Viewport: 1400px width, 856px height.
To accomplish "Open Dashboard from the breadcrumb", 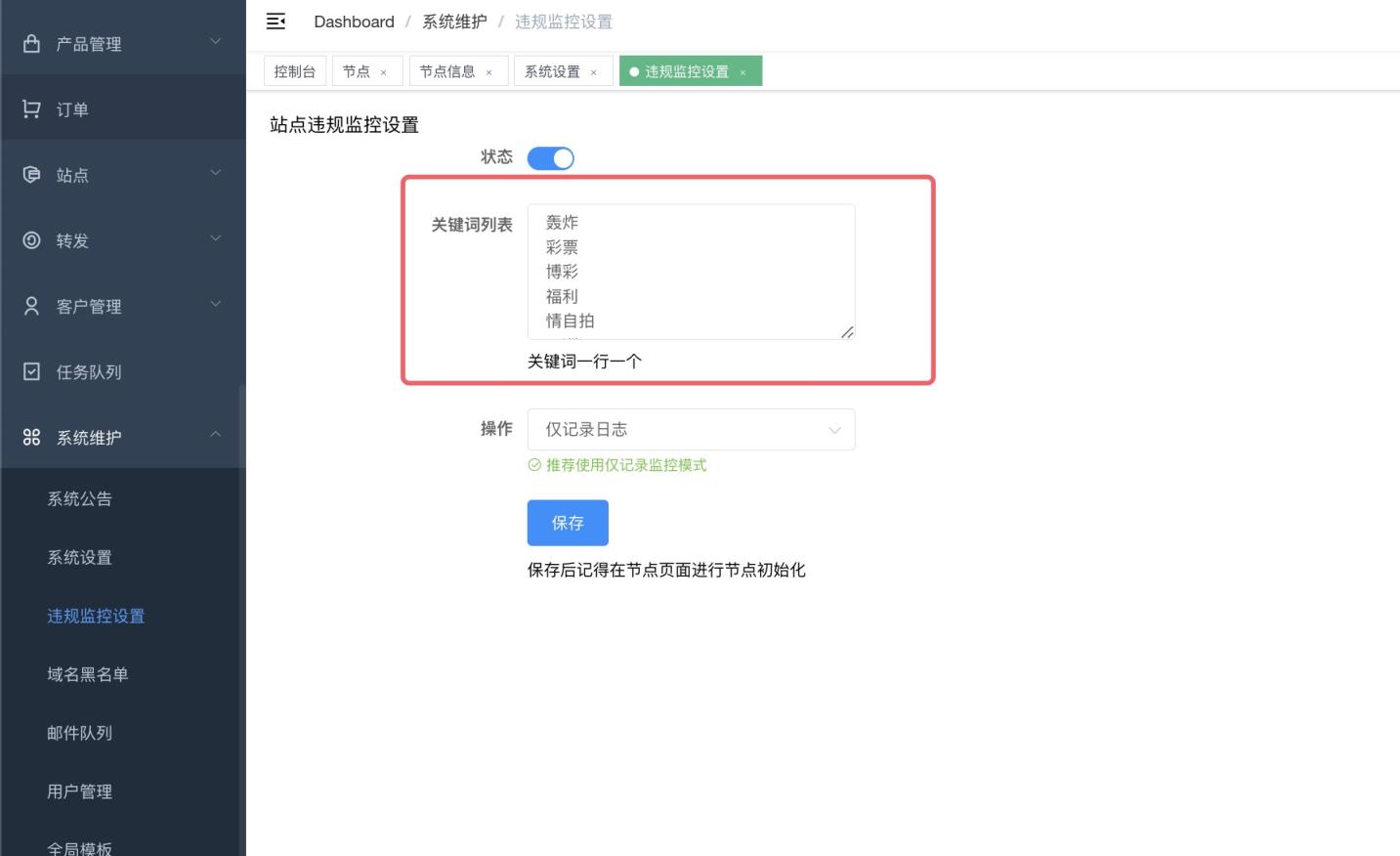I will (354, 21).
